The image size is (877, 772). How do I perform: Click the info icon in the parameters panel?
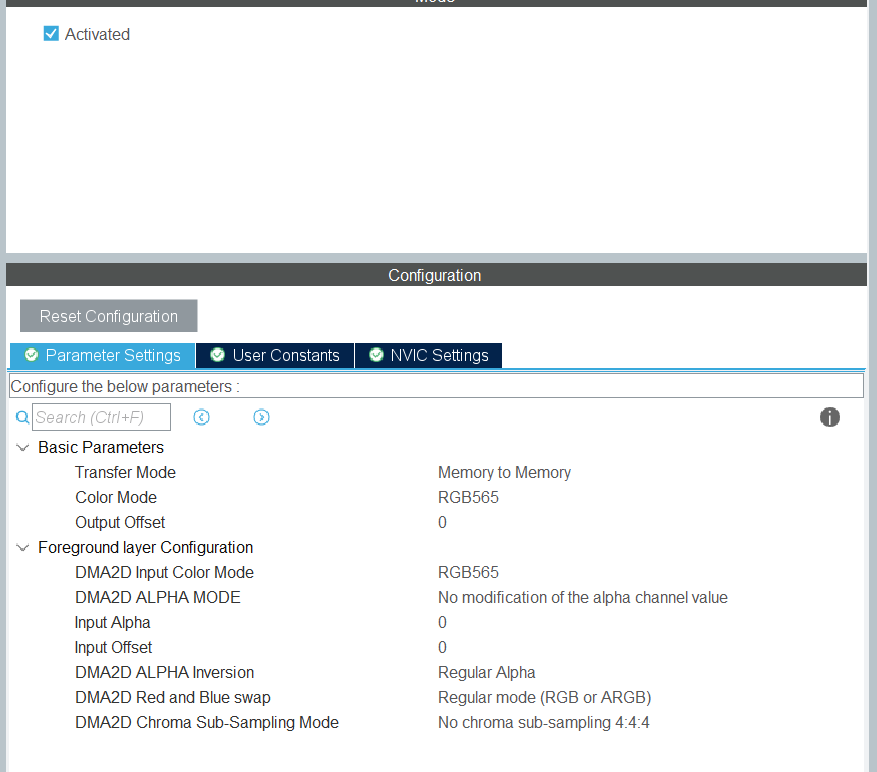(x=830, y=417)
